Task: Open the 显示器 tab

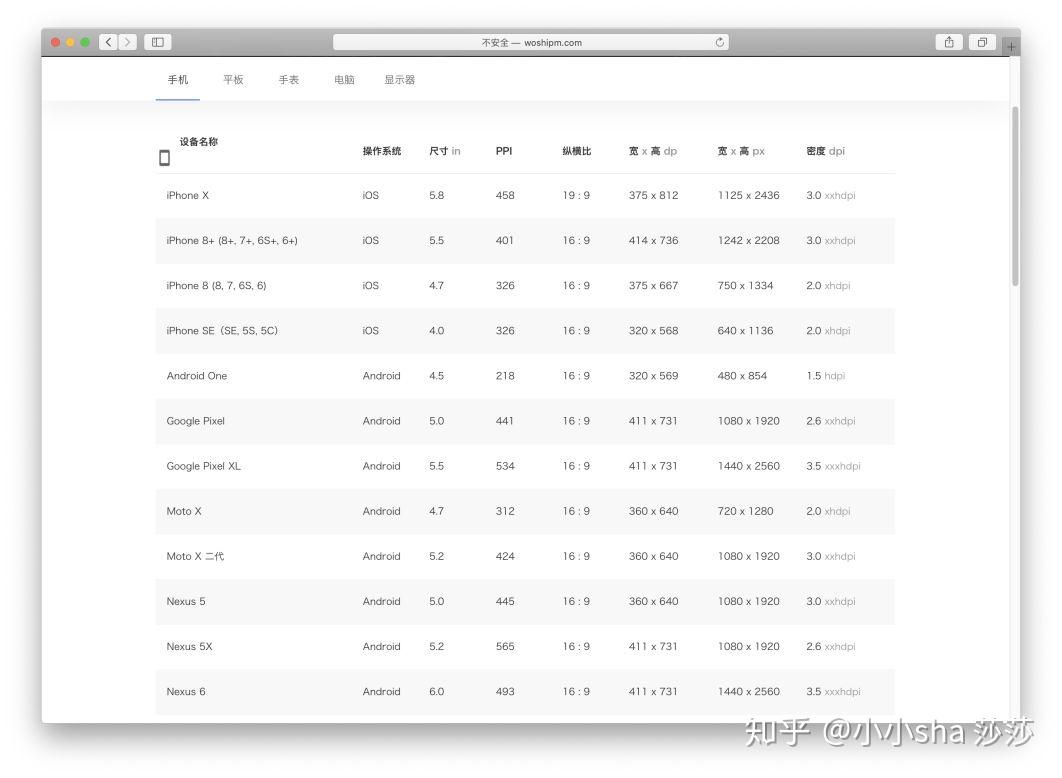Action: [400, 80]
